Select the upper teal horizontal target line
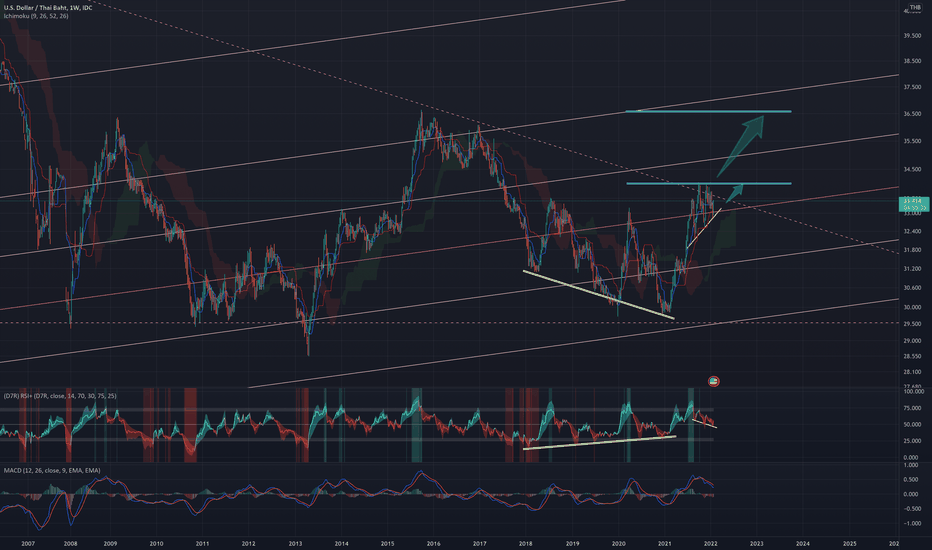This screenshot has width=932, height=550. click(x=708, y=111)
